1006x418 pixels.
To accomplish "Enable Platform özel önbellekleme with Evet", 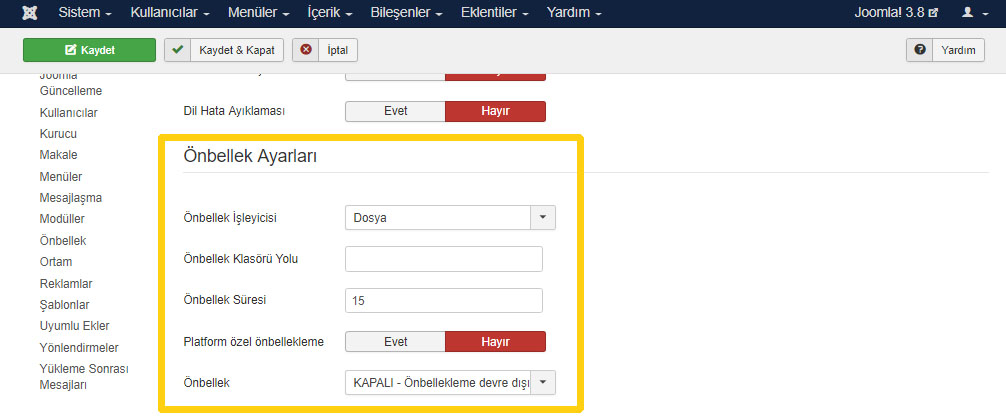I will coord(395,342).
